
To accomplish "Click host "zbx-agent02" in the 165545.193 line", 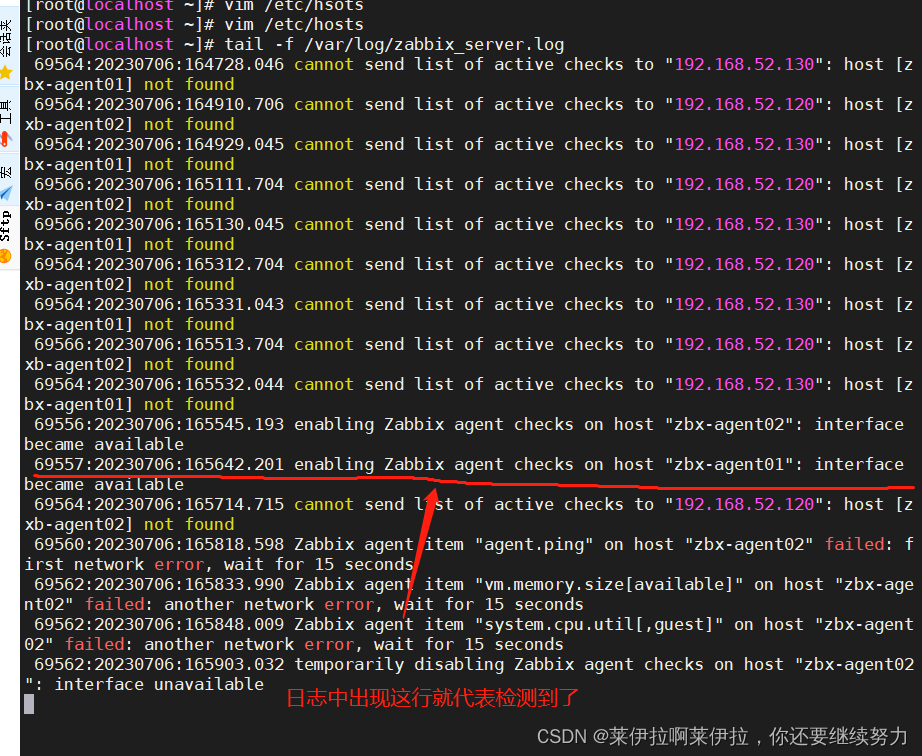I will pos(729,424).
